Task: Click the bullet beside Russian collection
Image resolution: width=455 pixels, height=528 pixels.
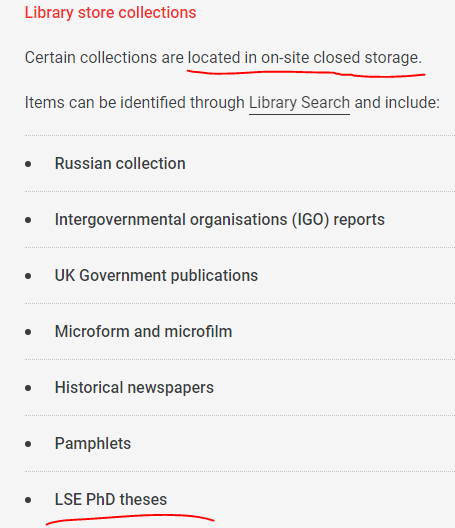Action: [x=28, y=164]
